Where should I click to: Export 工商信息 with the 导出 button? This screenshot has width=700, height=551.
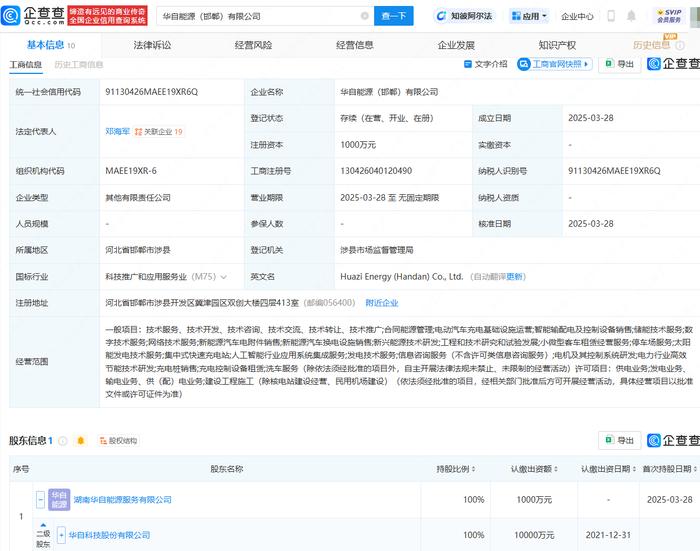click(x=620, y=64)
